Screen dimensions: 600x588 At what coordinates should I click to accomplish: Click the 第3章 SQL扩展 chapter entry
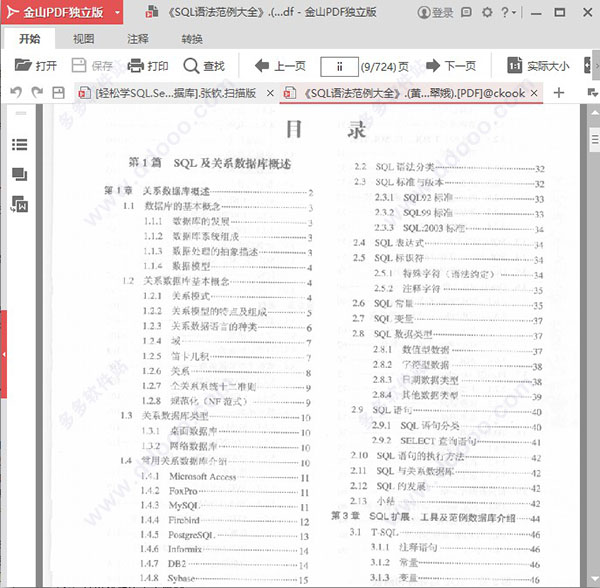coord(435,517)
